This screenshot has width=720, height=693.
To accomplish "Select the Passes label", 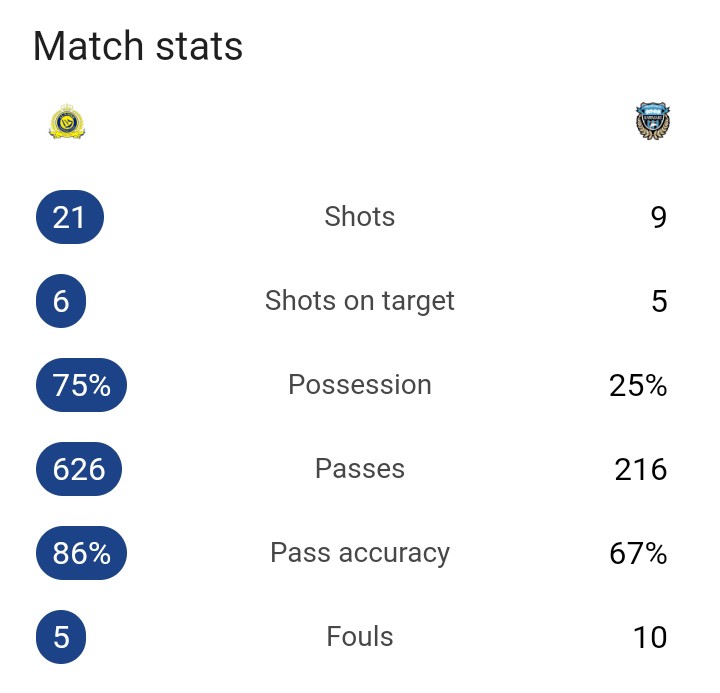I will [x=360, y=468].
